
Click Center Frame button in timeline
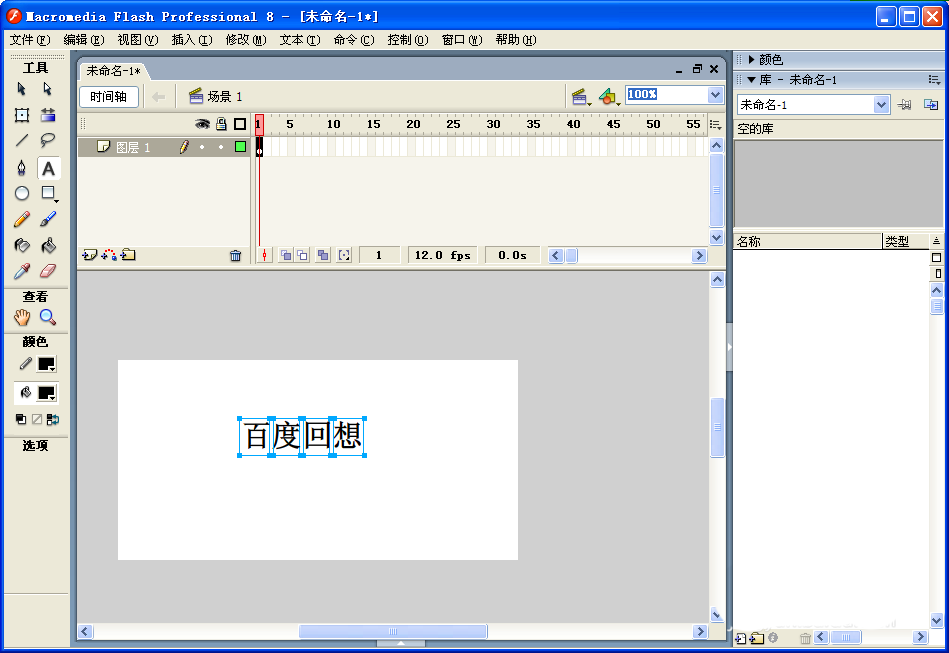(x=264, y=255)
